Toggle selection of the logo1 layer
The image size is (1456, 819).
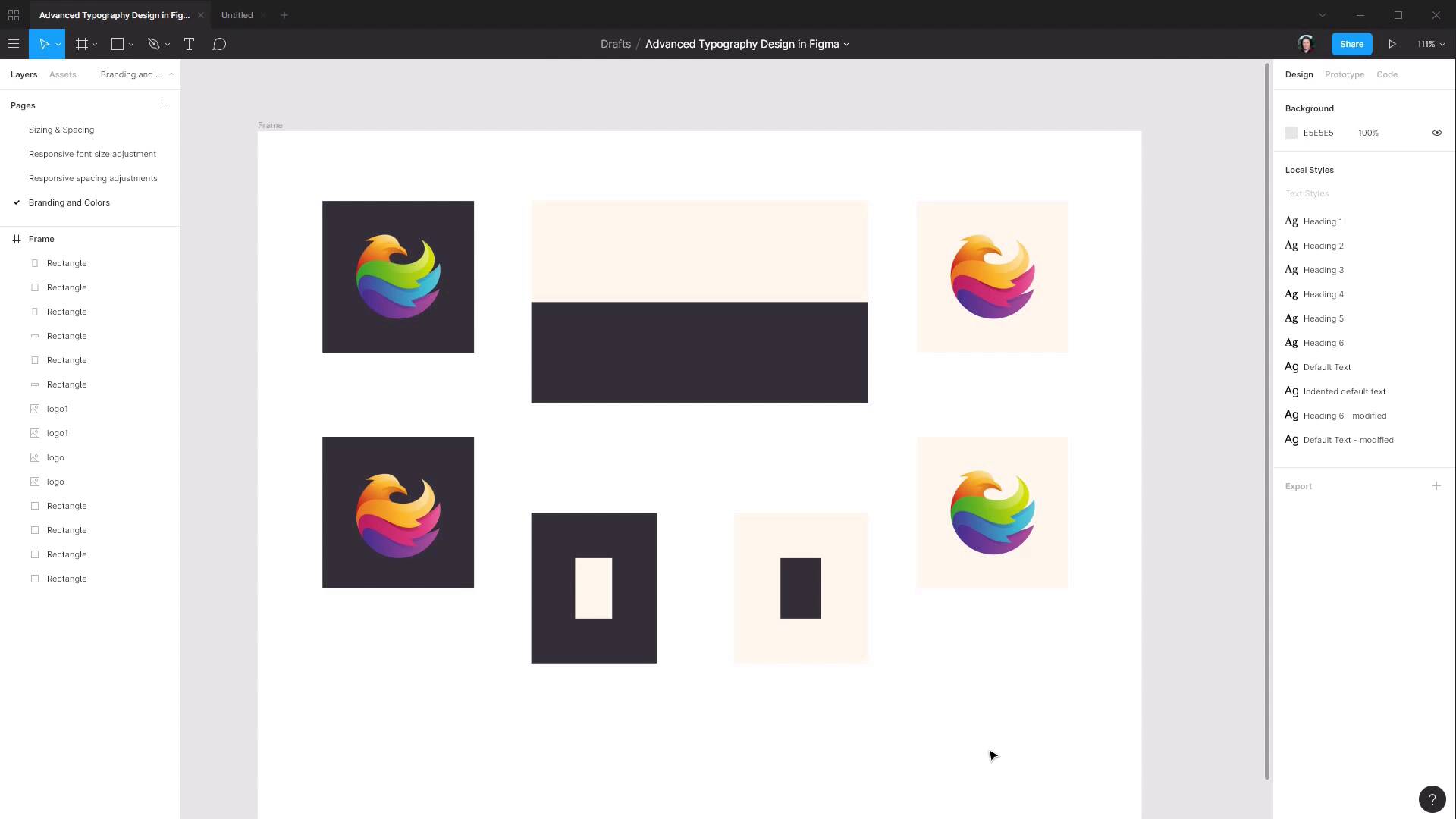point(58,408)
